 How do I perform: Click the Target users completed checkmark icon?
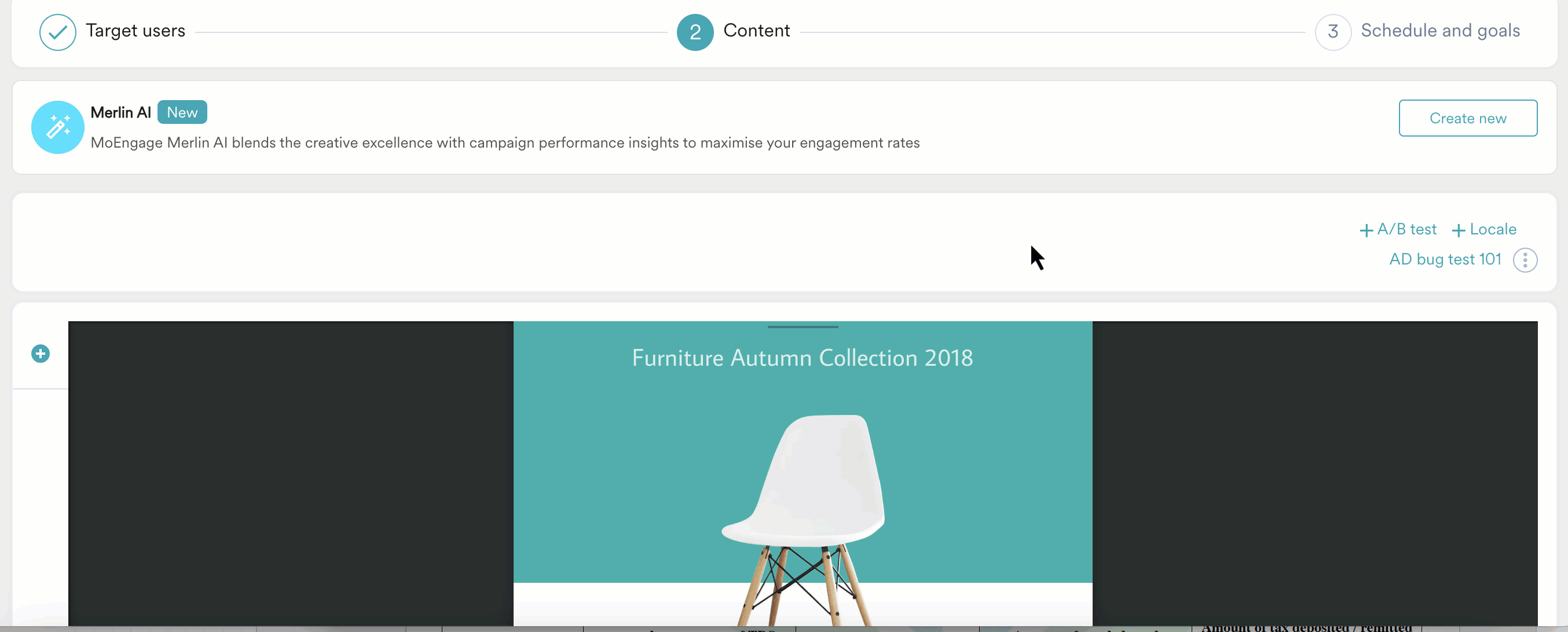tap(57, 32)
